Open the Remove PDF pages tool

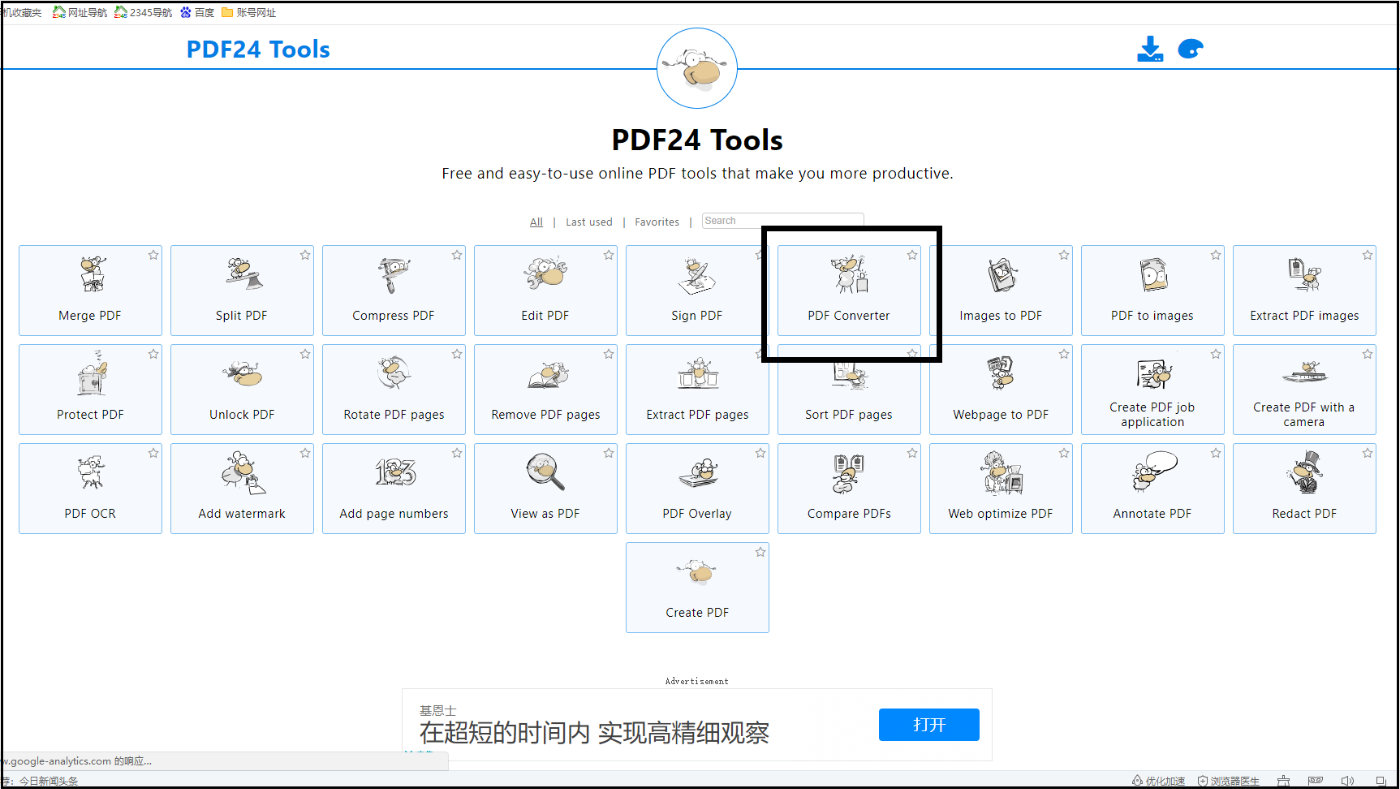546,389
